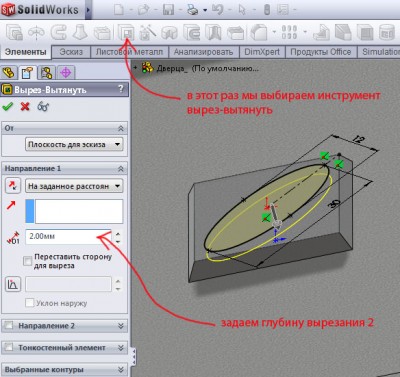Image resolution: width=400 pixels, height=377 pixels.
Task: Open the PropertyManager tab icon
Action: tap(28, 72)
